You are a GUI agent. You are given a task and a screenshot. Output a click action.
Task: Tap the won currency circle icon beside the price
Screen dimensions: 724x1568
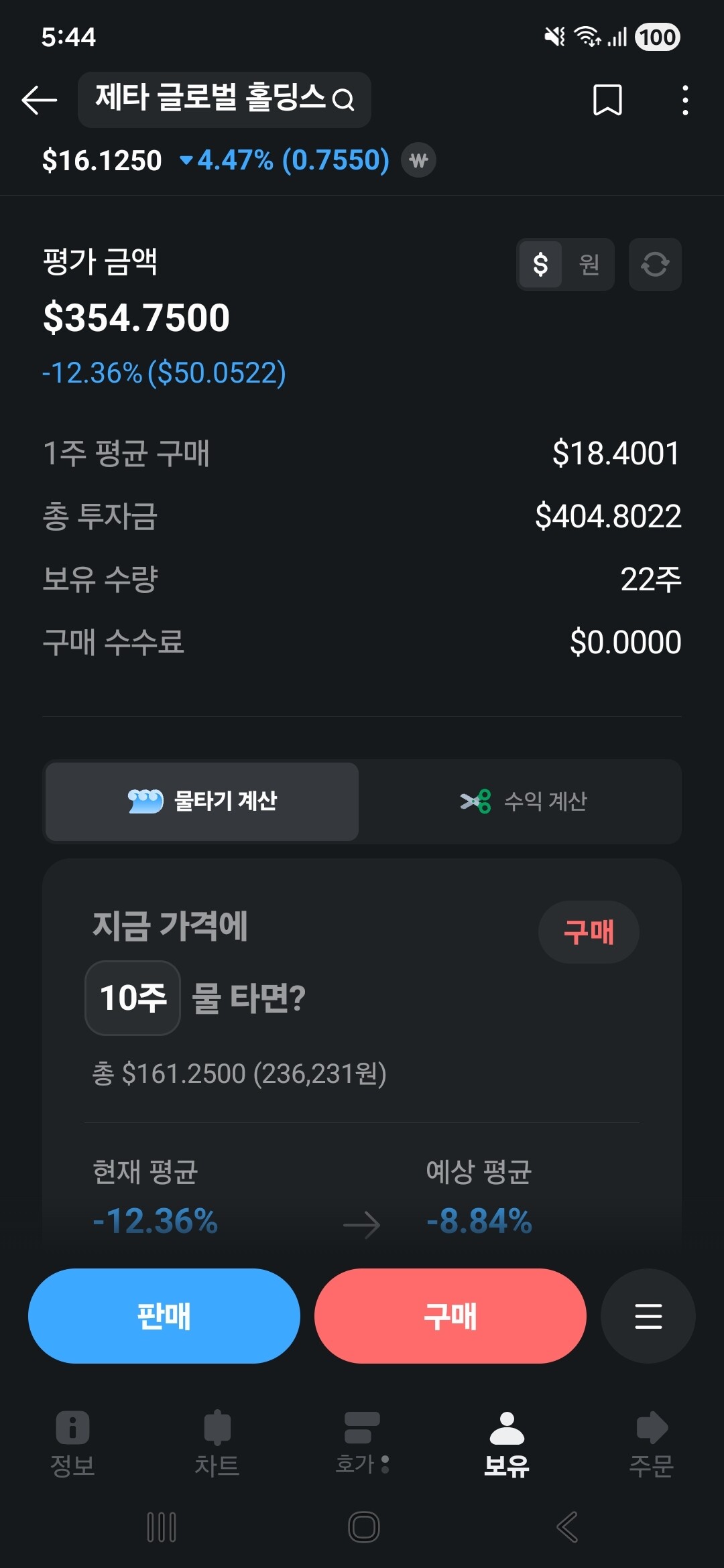418,160
